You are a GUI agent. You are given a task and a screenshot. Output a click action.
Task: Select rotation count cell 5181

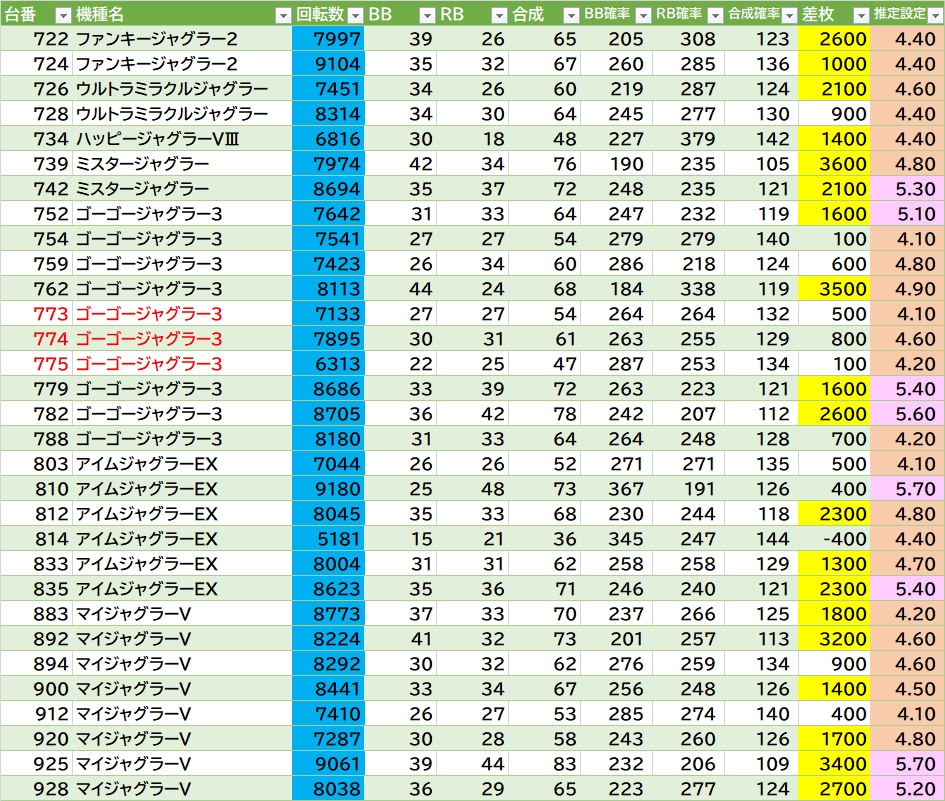click(328, 539)
